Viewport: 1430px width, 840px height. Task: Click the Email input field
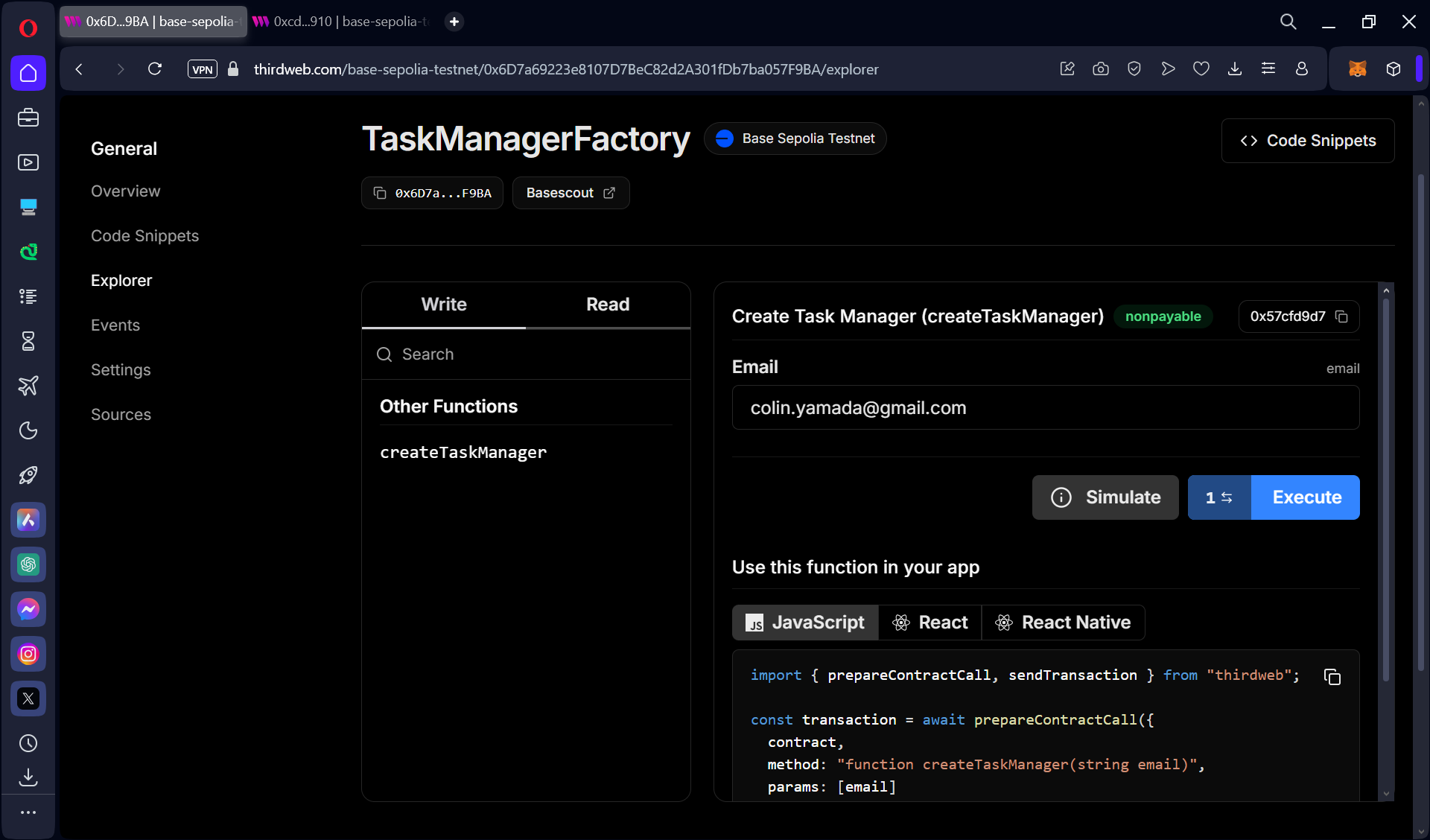click(x=1045, y=408)
